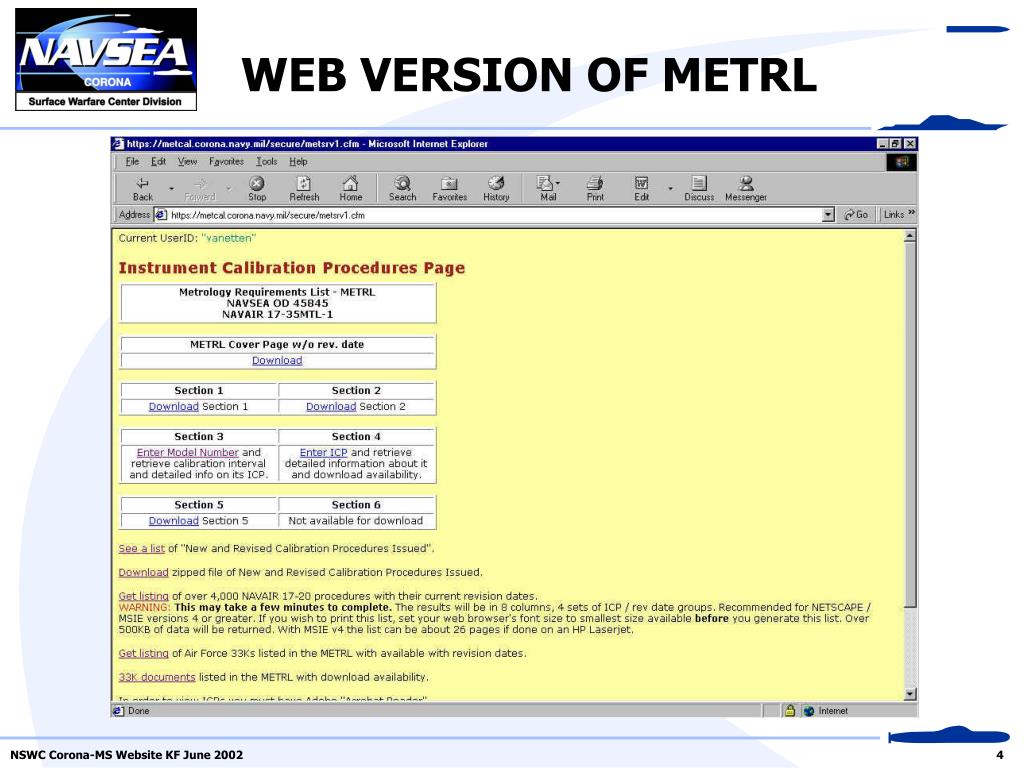Click 'Not available for download' text
1024x768 pixels.
[x=356, y=520]
